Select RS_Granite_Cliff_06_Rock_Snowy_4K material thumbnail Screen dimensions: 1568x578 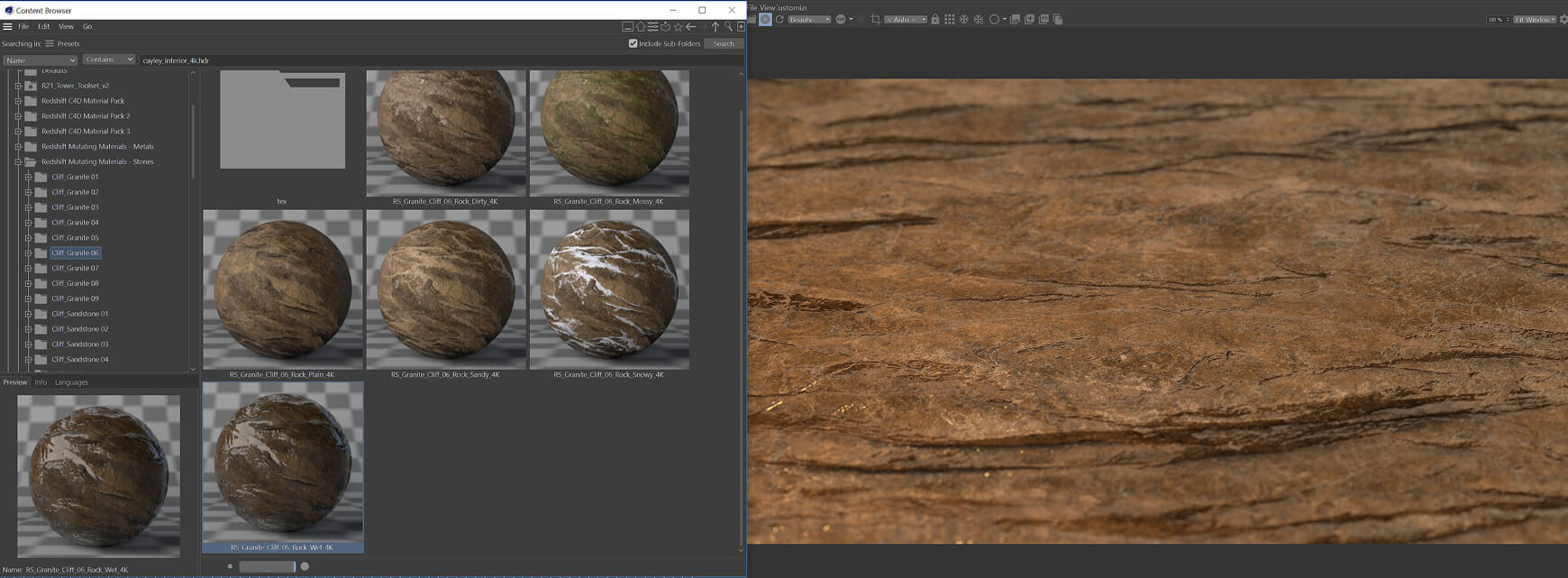pos(609,289)
